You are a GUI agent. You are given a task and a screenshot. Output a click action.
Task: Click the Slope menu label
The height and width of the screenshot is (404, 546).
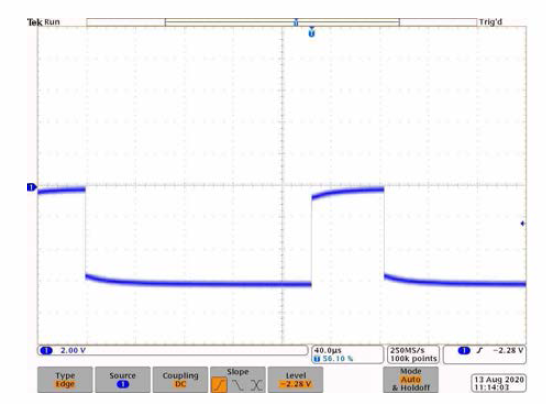pos(238,372)
